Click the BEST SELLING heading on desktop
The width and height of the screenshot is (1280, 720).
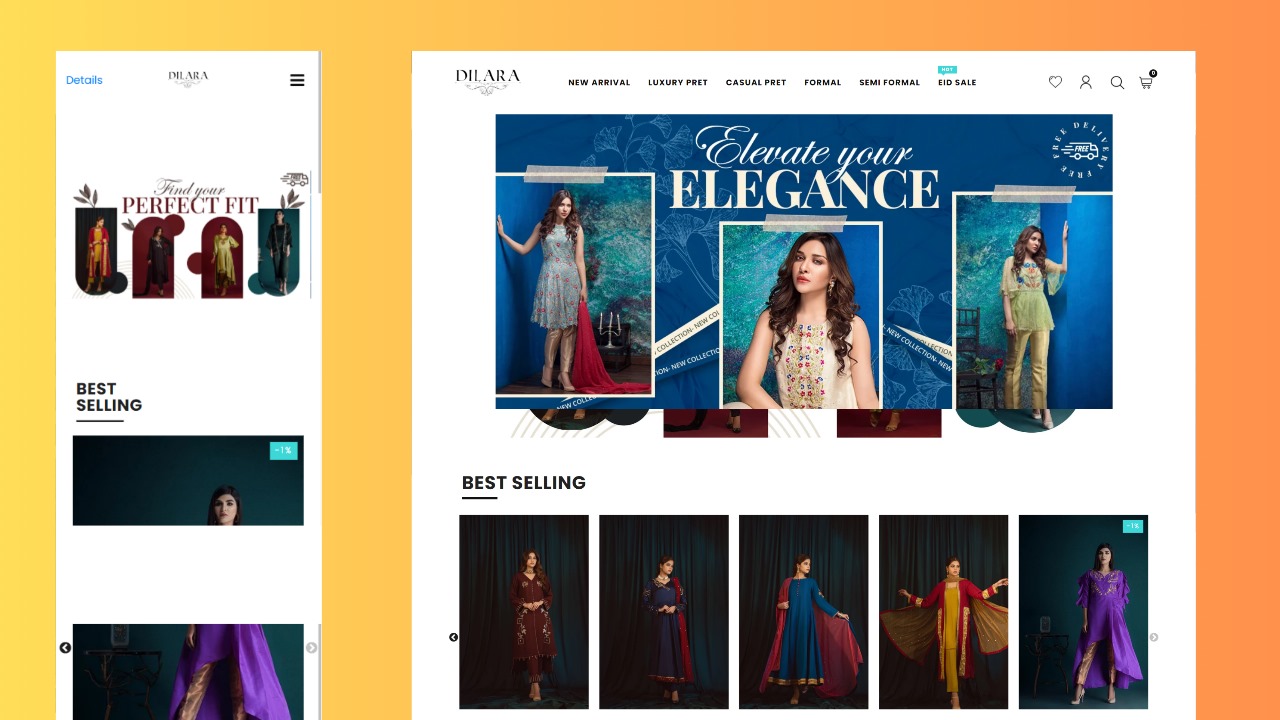click(x=524, y=483)
